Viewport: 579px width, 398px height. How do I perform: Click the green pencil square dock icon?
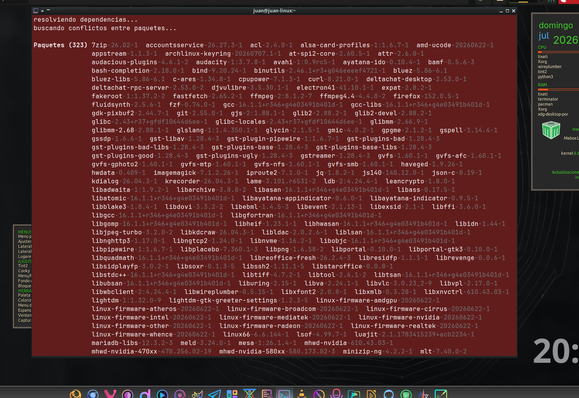tap(441, 394)
